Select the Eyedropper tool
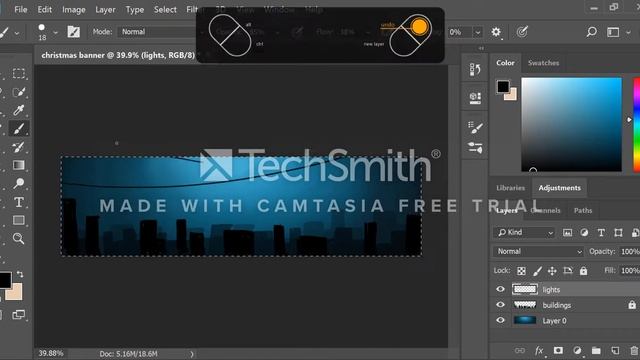Screen dimensions: 640x360 (18, 110)
